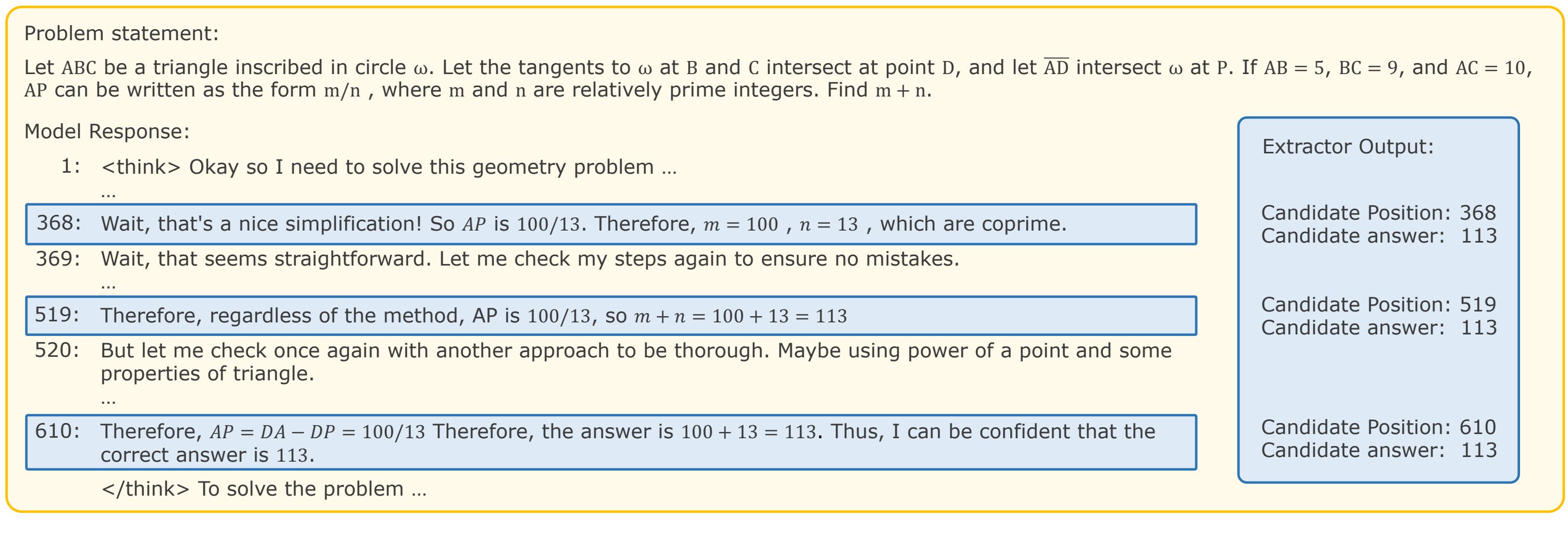Image resolution: width=1568 pixels, height=553 pixels.
Task: Click line 369 about checking steps again
Action: click(x=530, y=259)
